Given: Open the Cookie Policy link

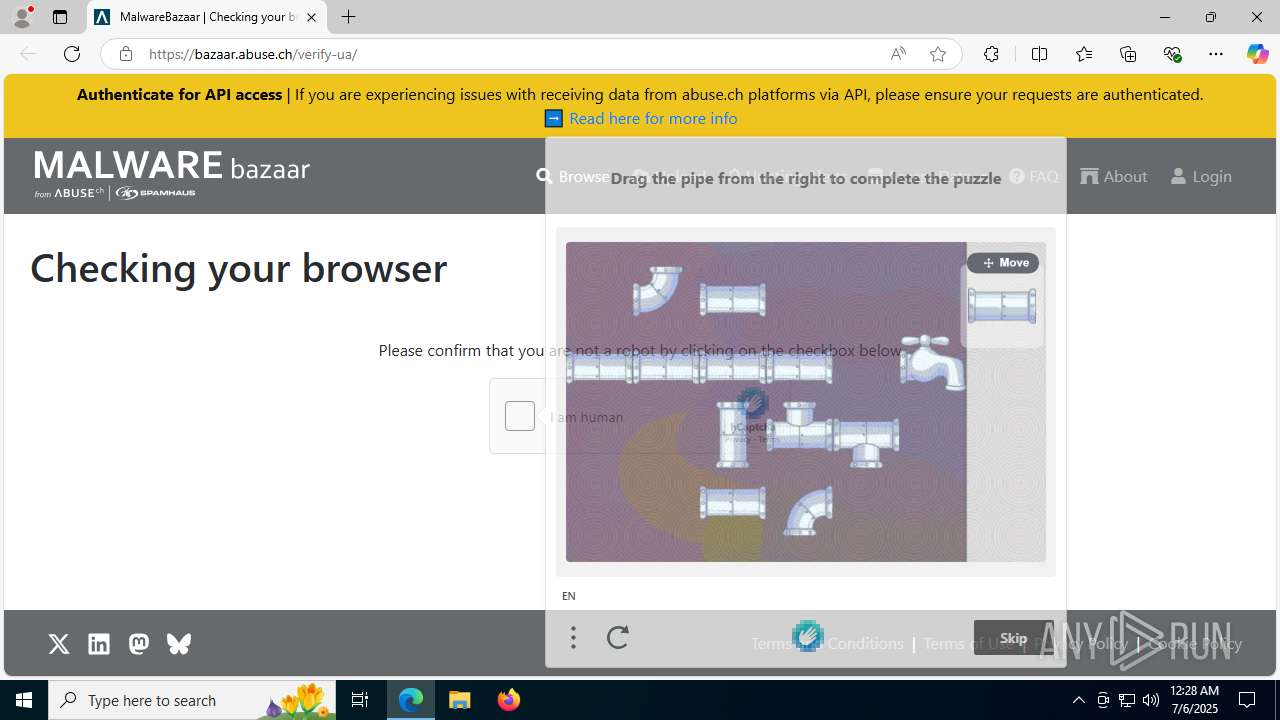Looking at the screenshot, I should [x=1195, y=643].
